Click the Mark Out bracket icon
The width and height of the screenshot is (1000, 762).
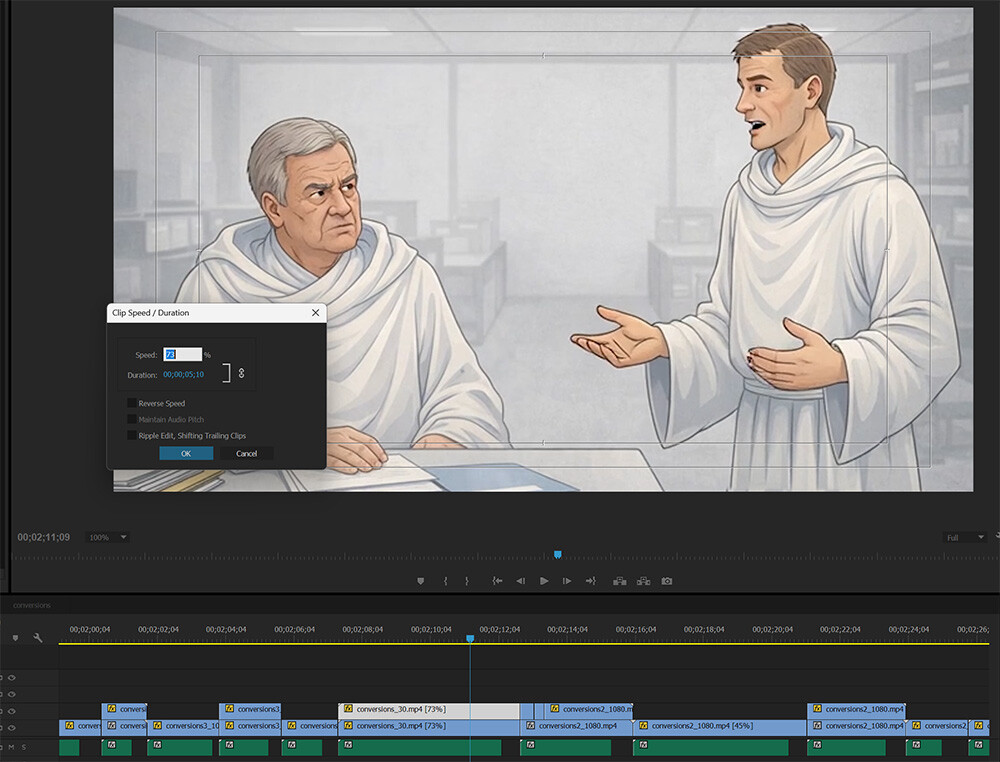click(x=467, y=581)
